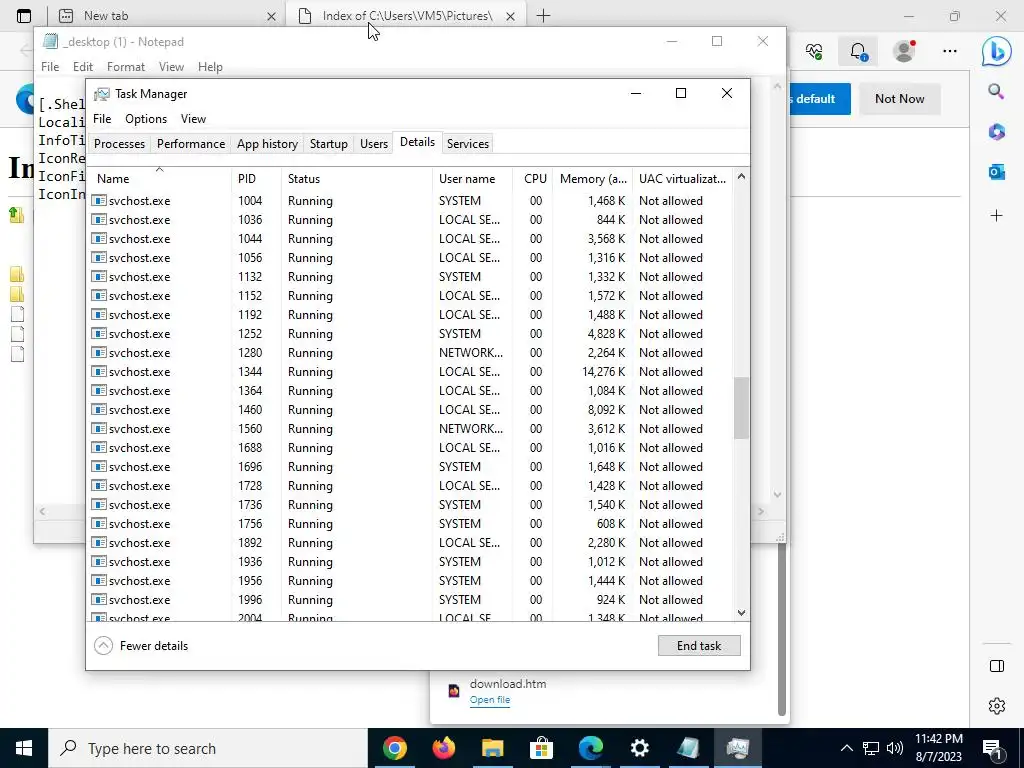The image size is (1024, 768).
Task: Open Notepad Format menu
Action: 126,67
